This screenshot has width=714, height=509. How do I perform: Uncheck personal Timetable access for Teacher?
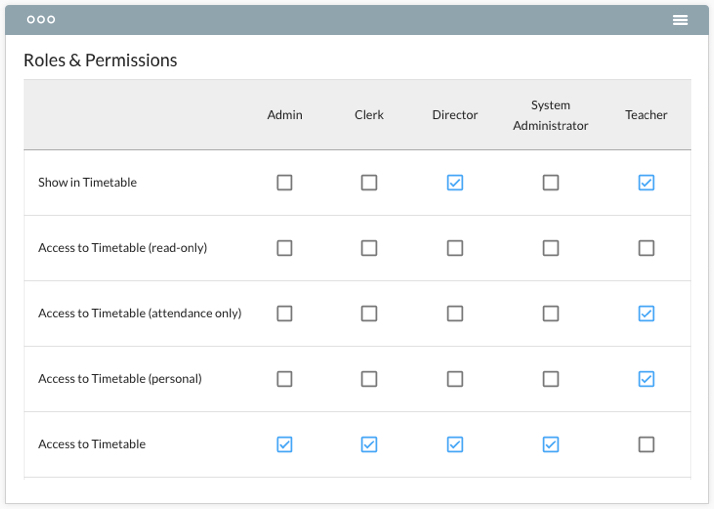coord(646,379)
